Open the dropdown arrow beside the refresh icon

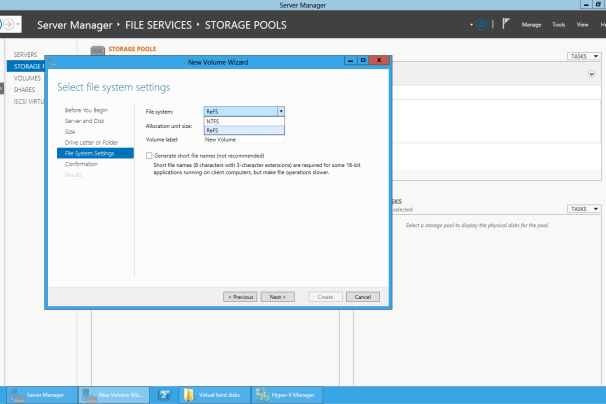click(x=471, y=25)
